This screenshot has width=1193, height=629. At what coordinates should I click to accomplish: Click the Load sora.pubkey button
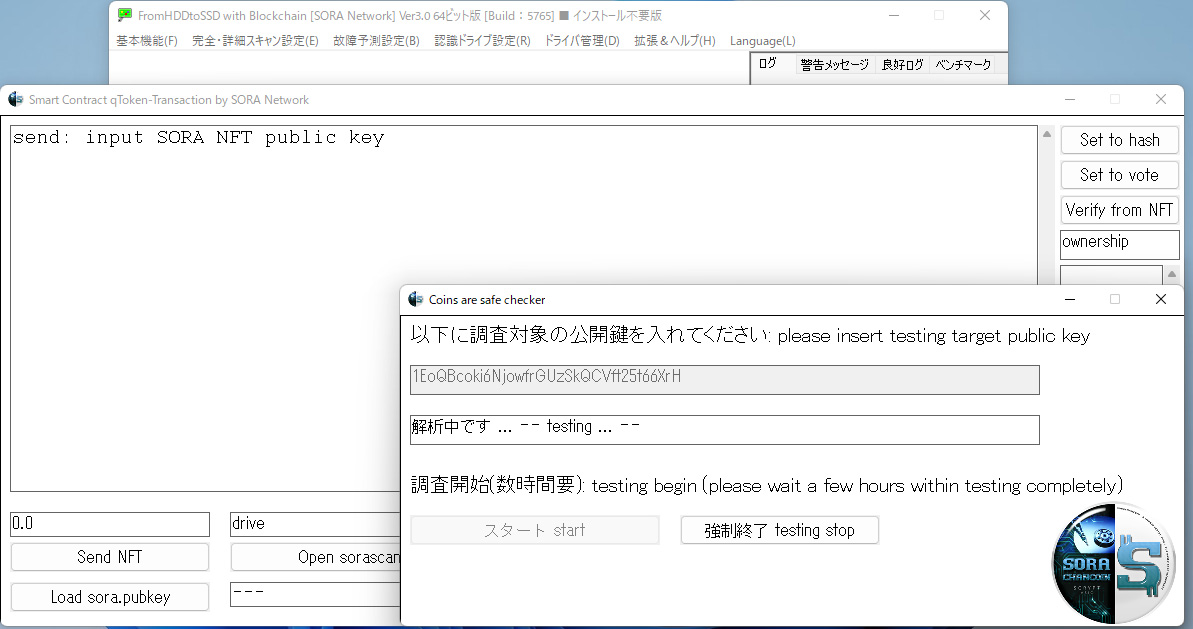pos(110,597)
